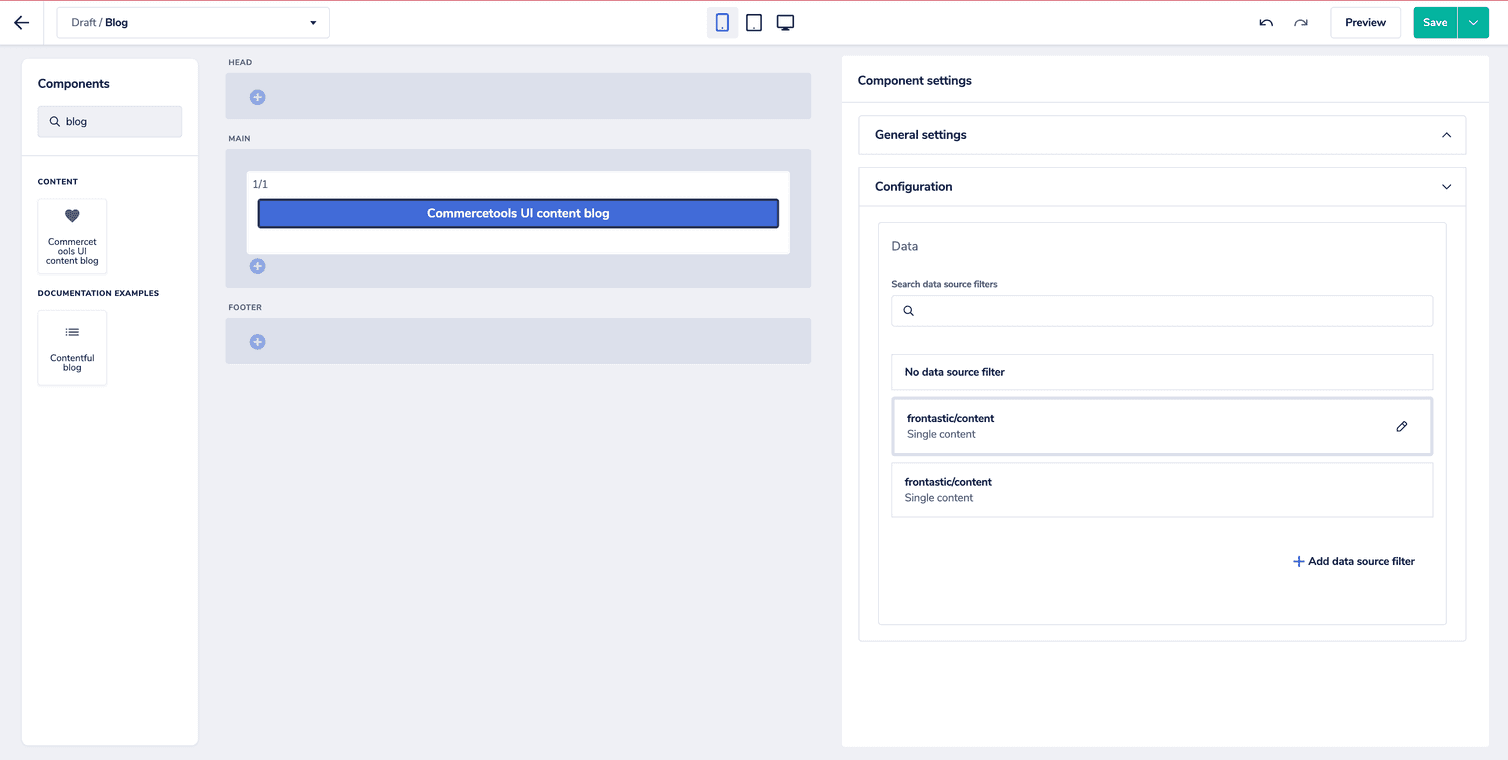This screenshot has width=1508, height=760.
Task: Switch preview to tablet device view
Action: point(753,22)
